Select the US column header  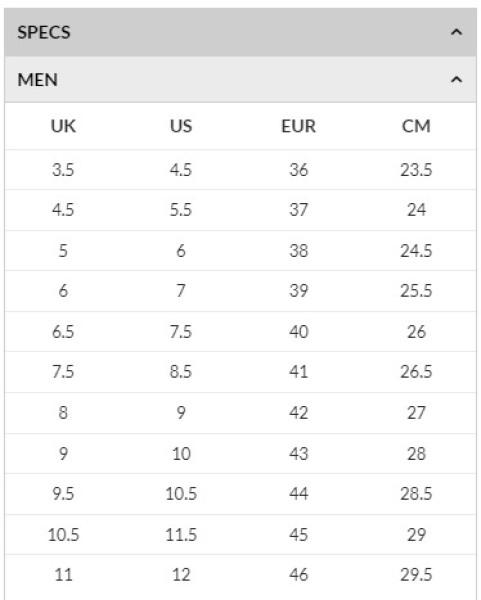point(181,126)
